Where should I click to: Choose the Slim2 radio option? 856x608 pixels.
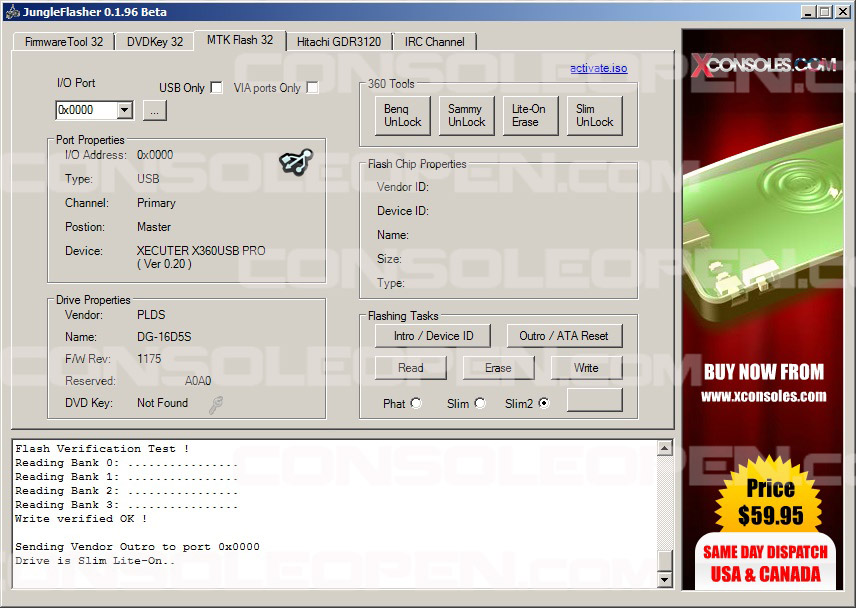(544, 403)
